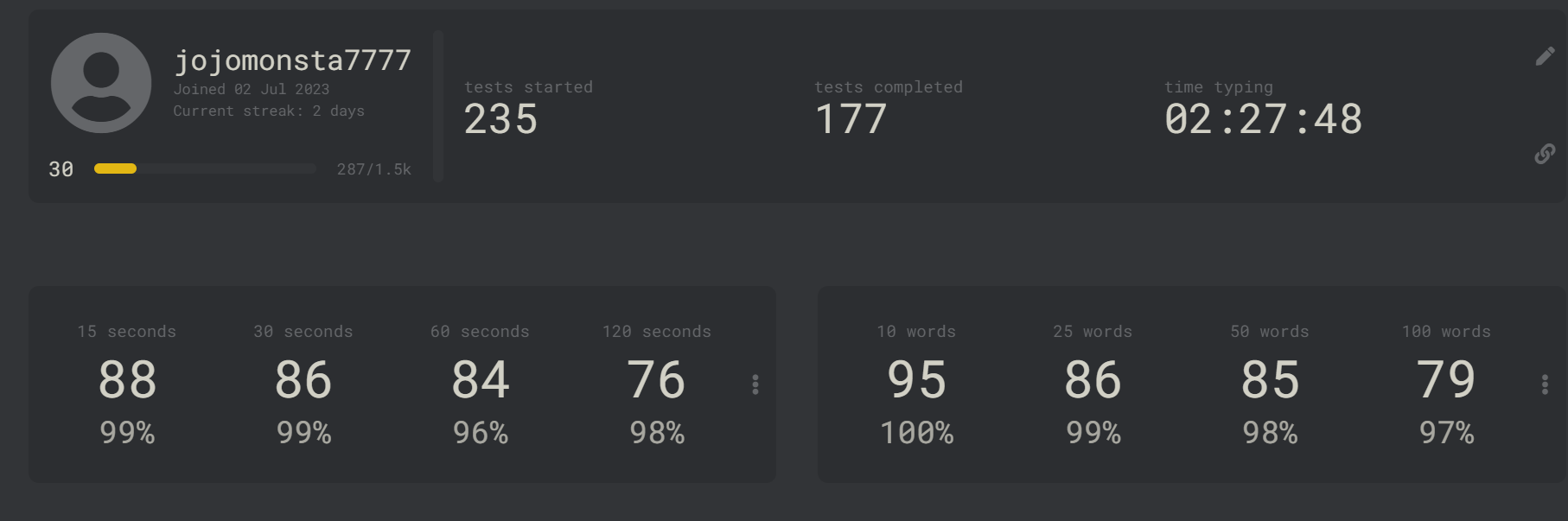Copy profile link via chain icon

click(x=1545, y=154)
